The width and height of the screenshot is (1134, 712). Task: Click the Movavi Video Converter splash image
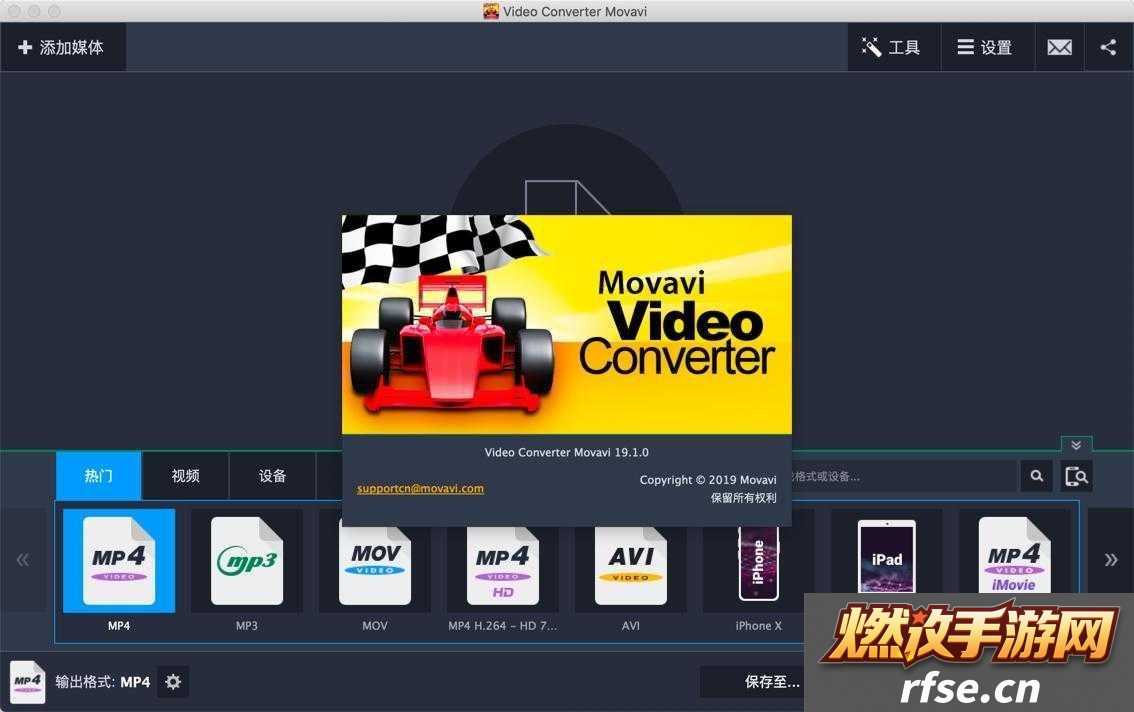tap(567, 324)
